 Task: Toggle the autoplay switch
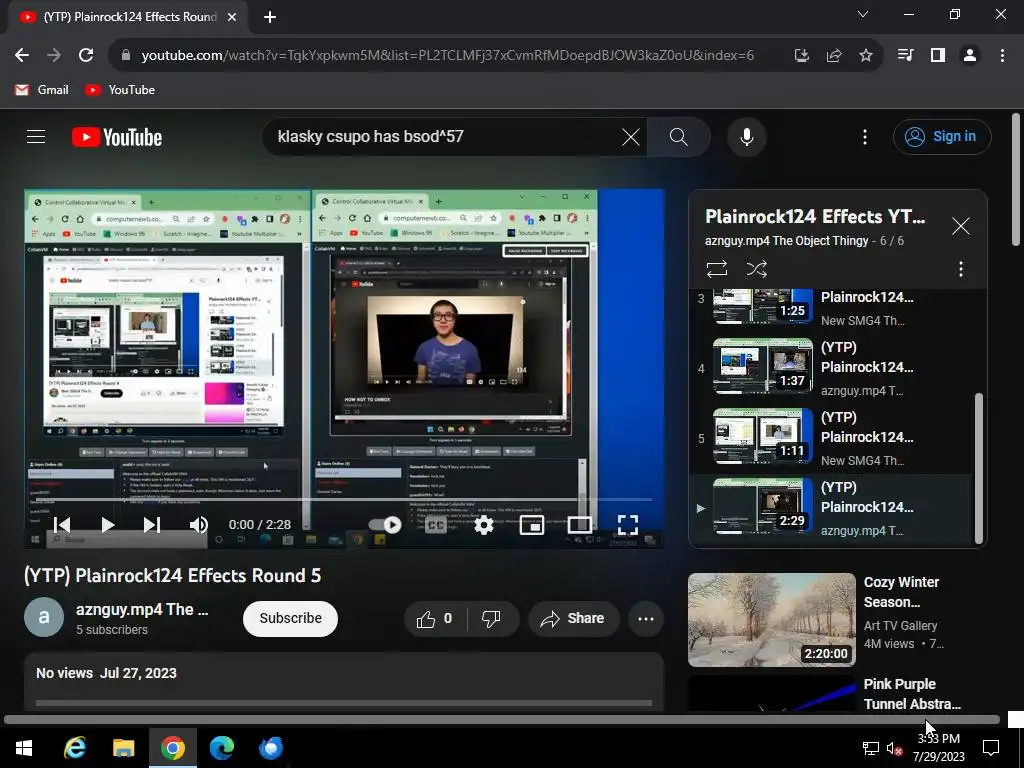pyautogui.click(x=385, y=524)
